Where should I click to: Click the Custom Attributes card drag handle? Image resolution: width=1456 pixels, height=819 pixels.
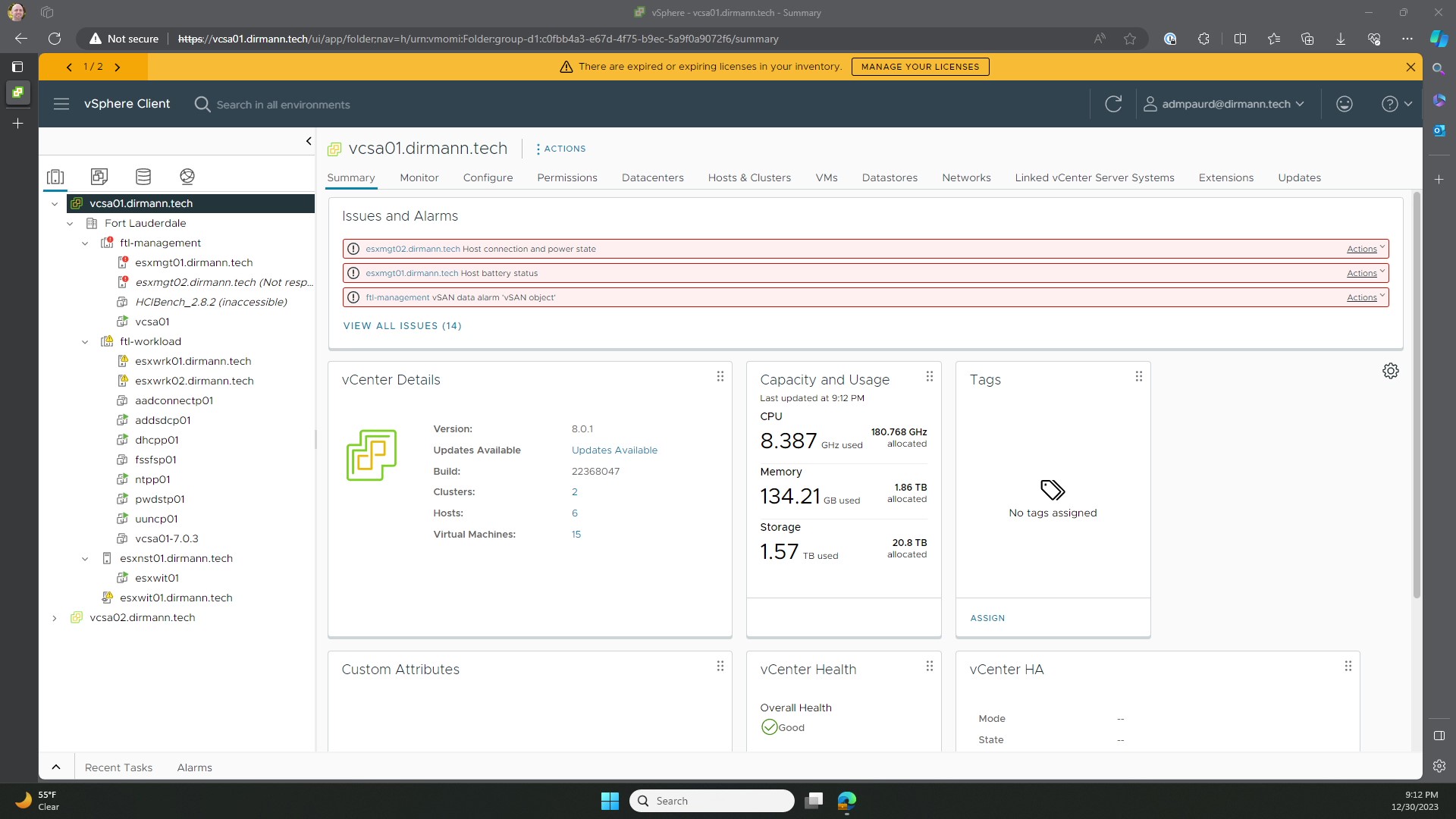[x=720, y=667]
